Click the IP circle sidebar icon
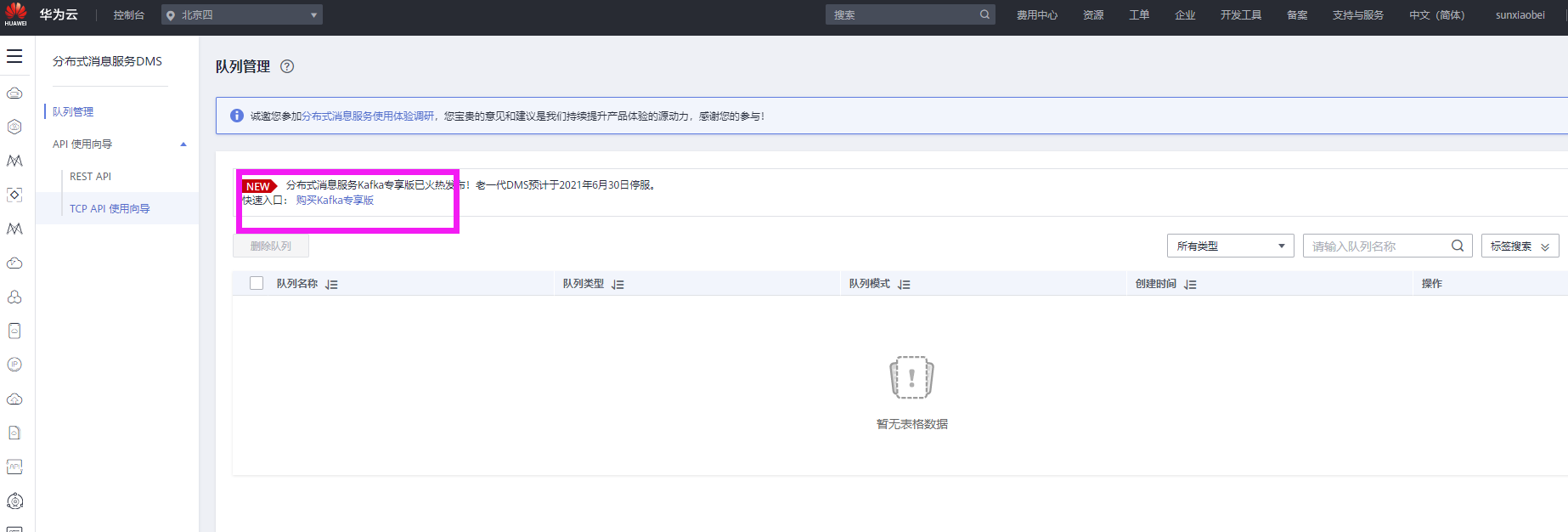This screenshot has height=532, width=1568. point(14,365)
